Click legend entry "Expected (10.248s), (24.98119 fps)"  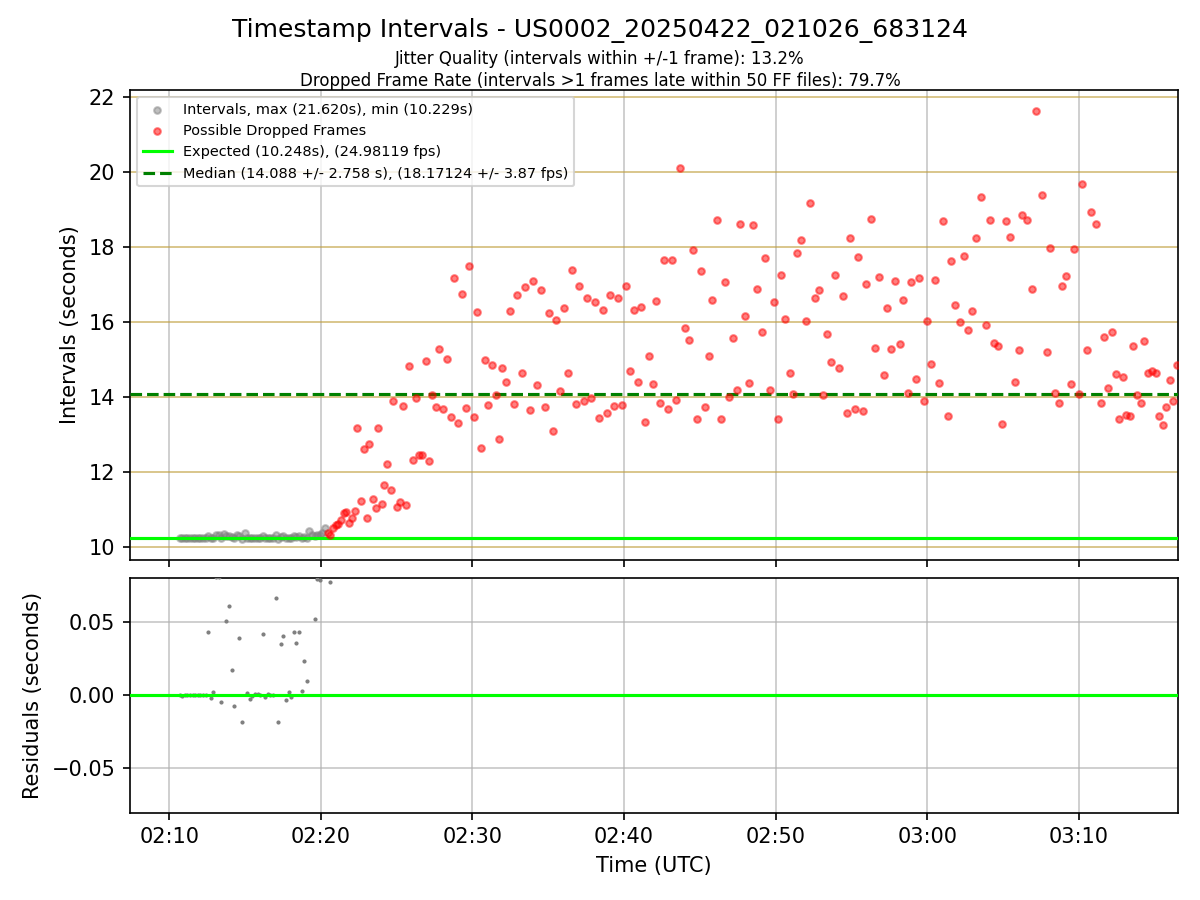[312, 151]
